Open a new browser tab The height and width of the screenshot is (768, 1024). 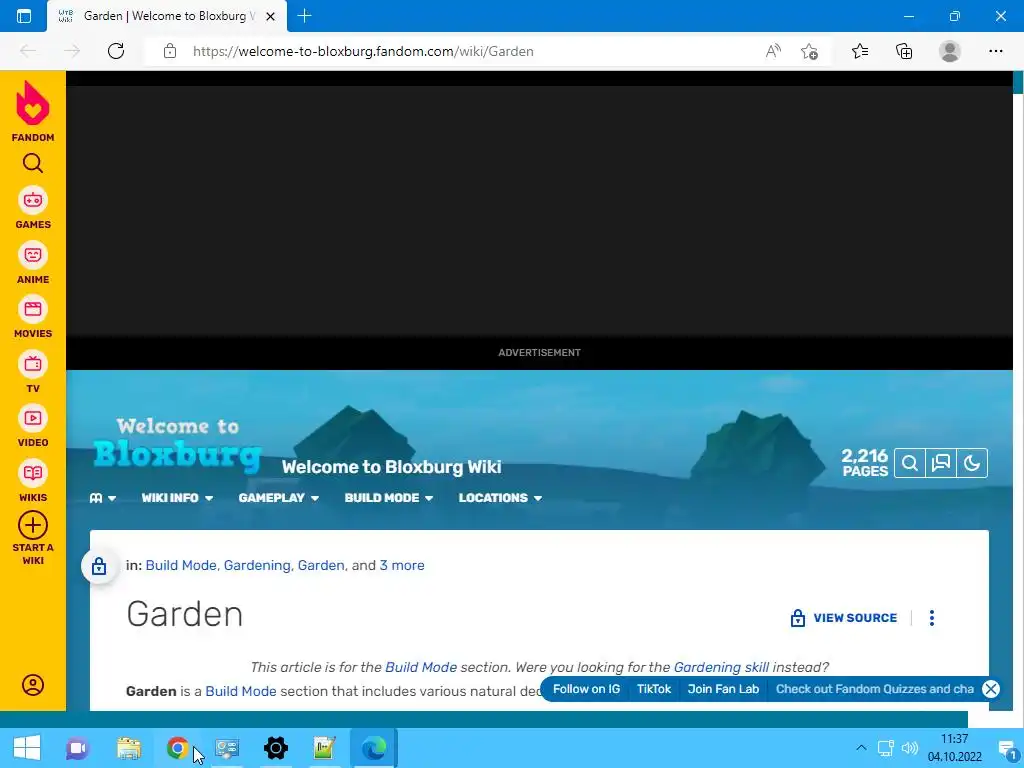pos(304,16)
